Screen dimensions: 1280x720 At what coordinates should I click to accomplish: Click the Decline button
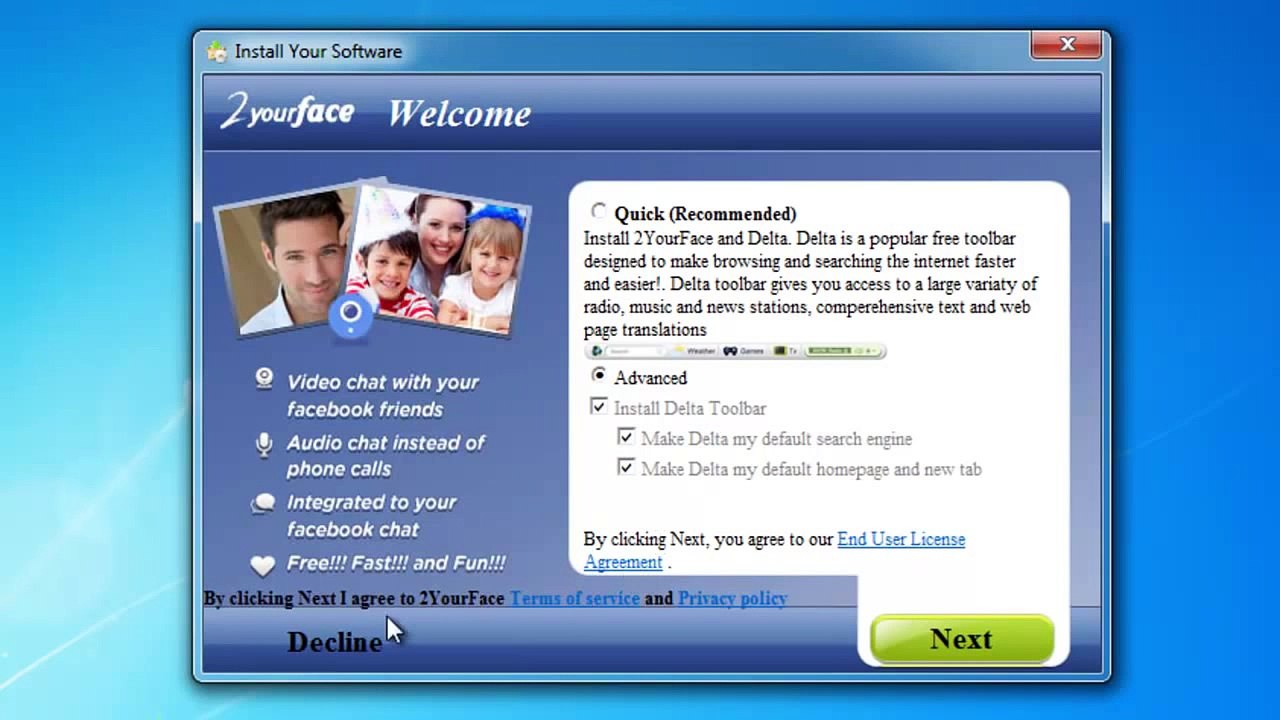tap(334, 642)
